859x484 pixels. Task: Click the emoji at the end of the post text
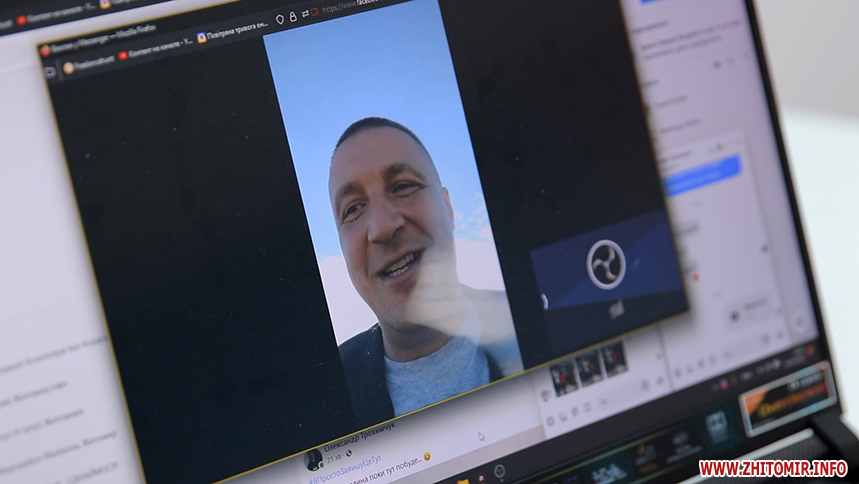coord(427,456)
